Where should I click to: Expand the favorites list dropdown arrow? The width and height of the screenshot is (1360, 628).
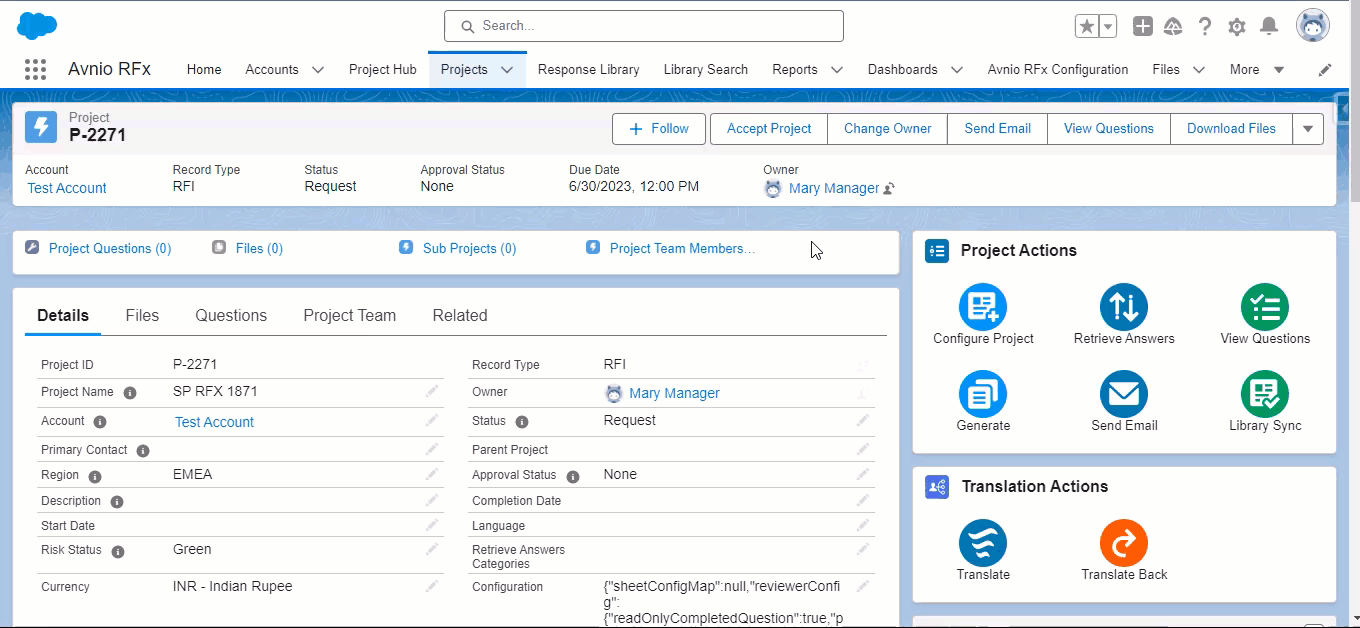click(1108, 26)
